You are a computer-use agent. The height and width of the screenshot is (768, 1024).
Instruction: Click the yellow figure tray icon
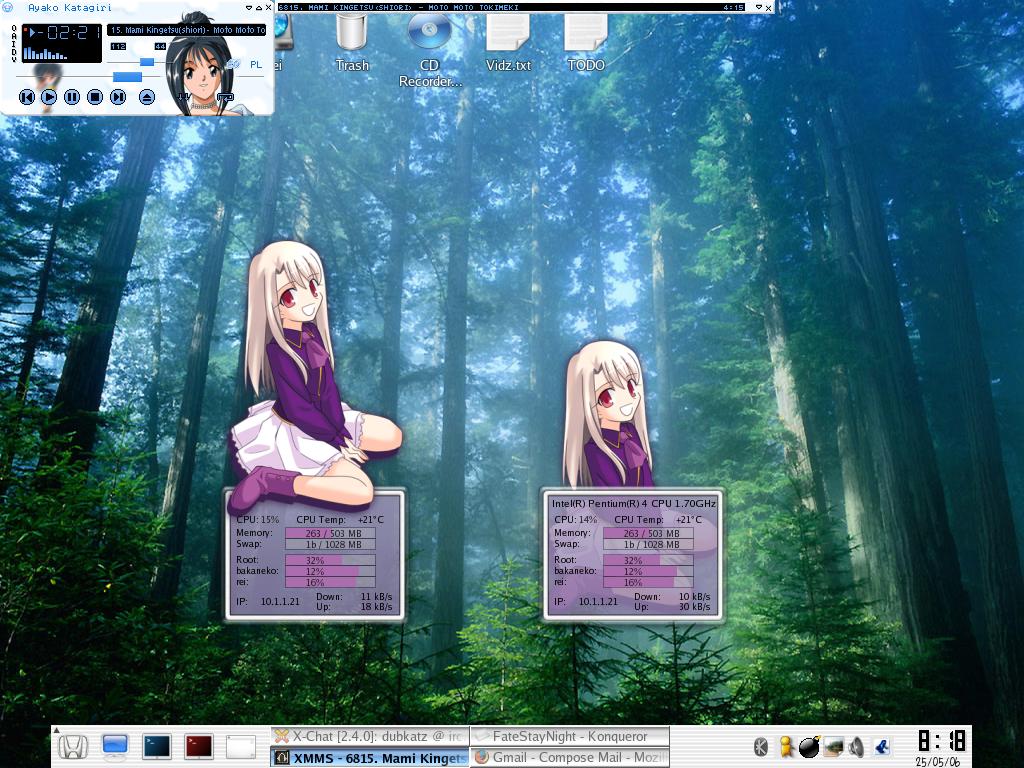[x=786, y=746]
